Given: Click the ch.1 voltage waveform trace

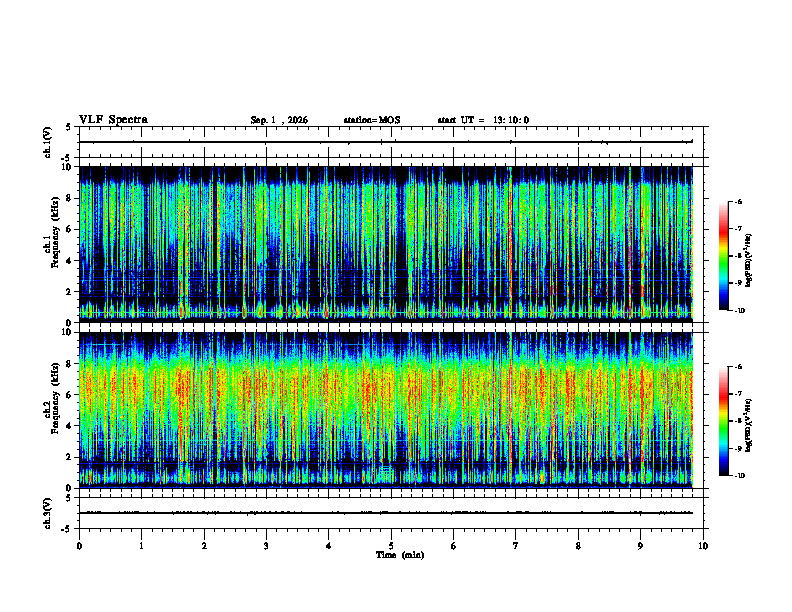Looking at the screenshot, I should point(386,142).
